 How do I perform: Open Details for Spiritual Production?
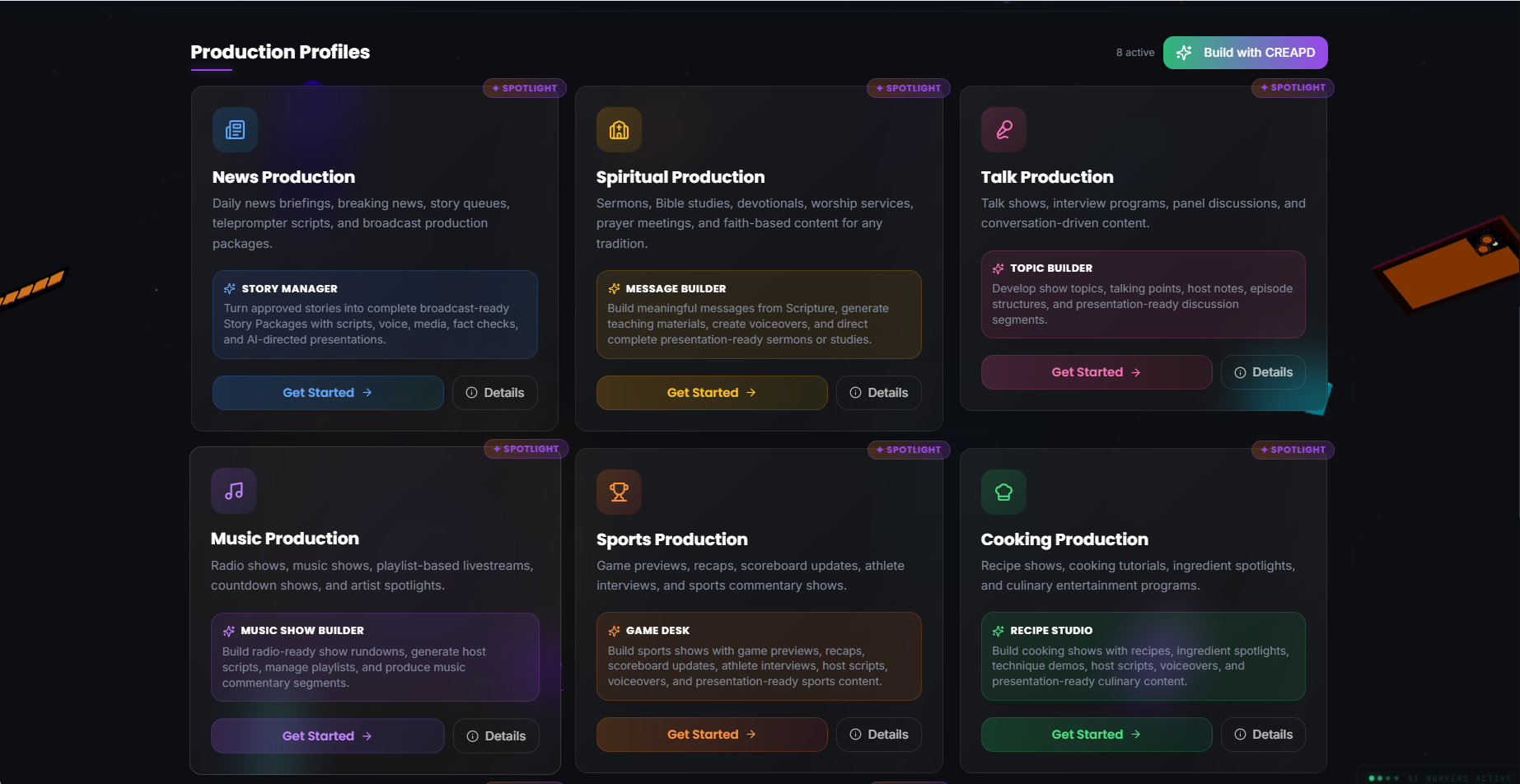tap(879, 393)
